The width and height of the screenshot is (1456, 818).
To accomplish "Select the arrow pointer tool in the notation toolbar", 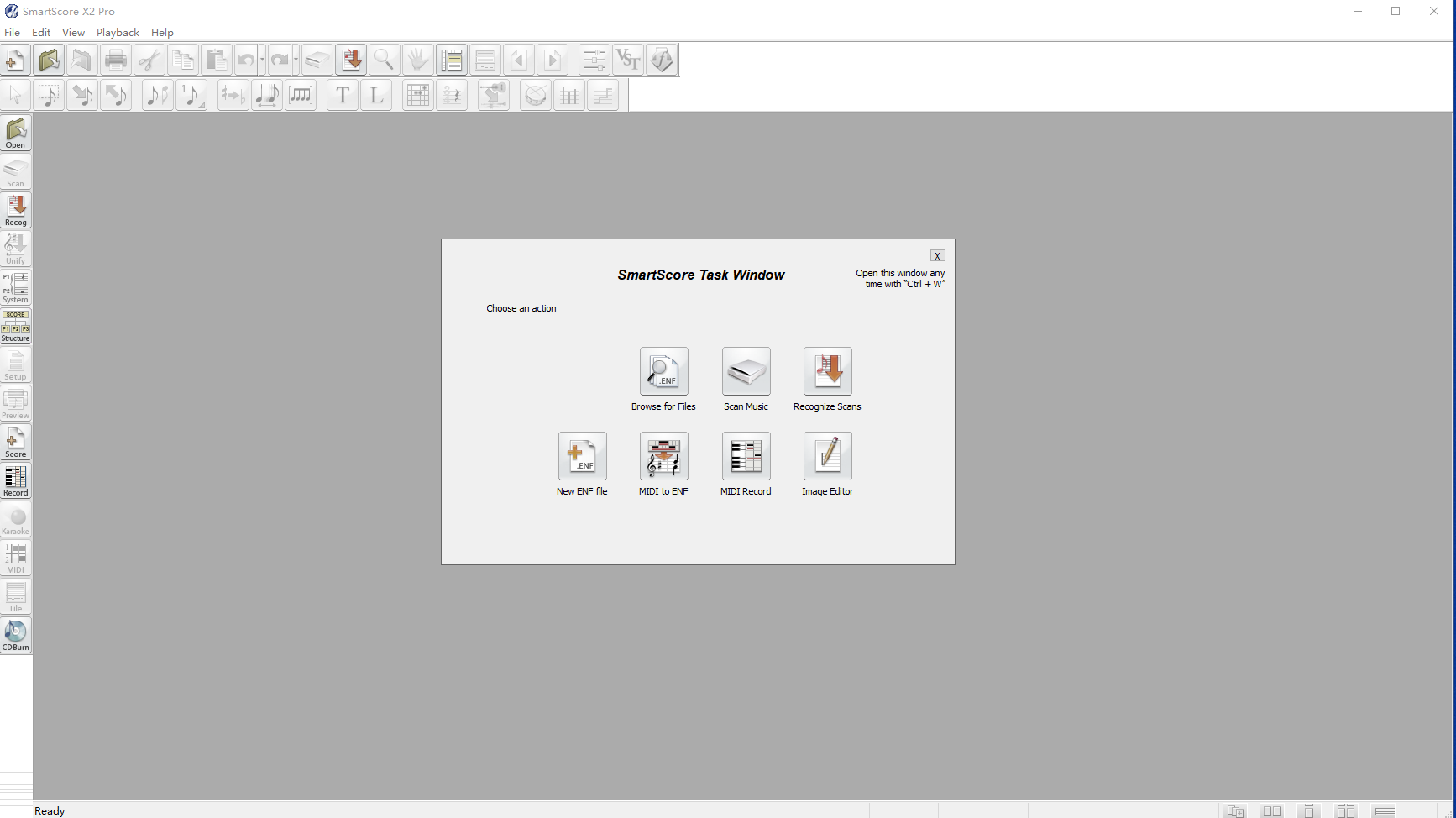I will click(x=15, y=95).
